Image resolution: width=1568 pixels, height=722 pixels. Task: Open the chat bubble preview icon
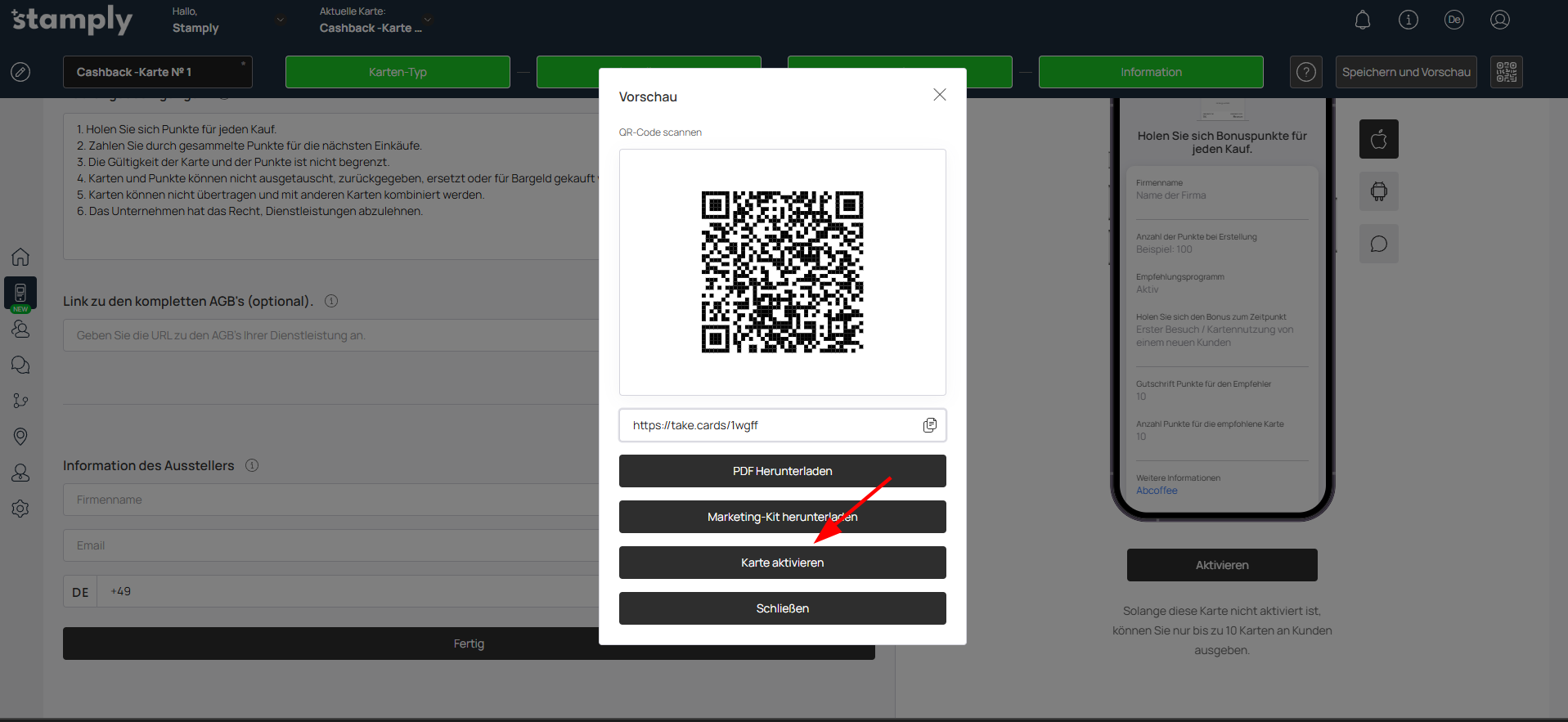coord(1378,244)
